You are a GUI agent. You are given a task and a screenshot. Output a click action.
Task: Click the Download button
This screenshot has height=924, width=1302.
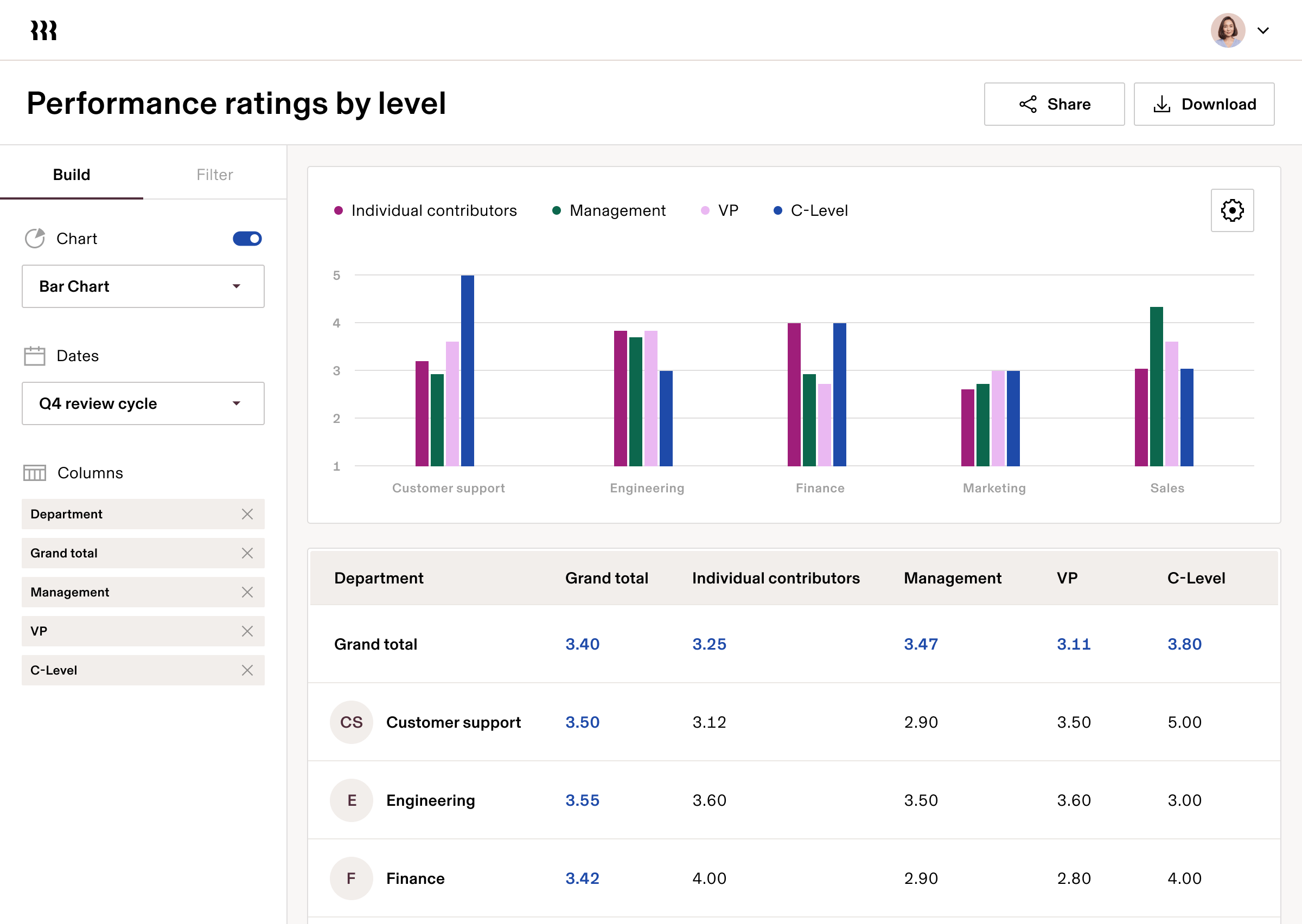point(1204,104)
